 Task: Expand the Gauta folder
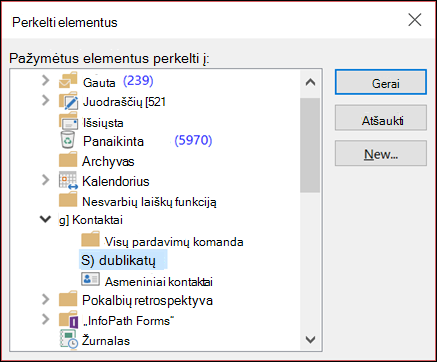click(x=46, y=80)
